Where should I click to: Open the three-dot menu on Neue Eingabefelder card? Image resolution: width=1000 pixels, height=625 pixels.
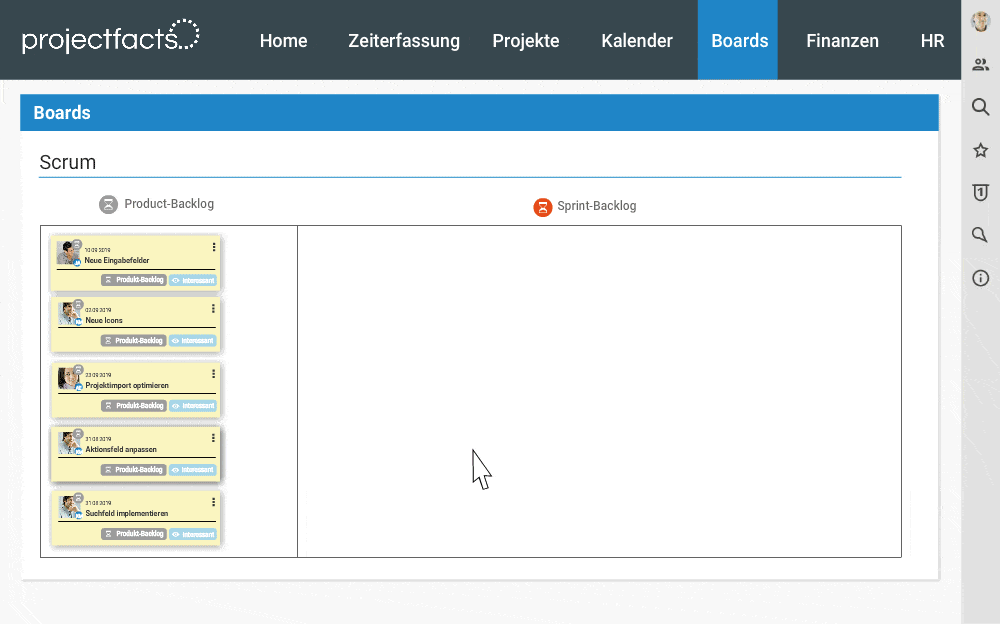point(214,247)
